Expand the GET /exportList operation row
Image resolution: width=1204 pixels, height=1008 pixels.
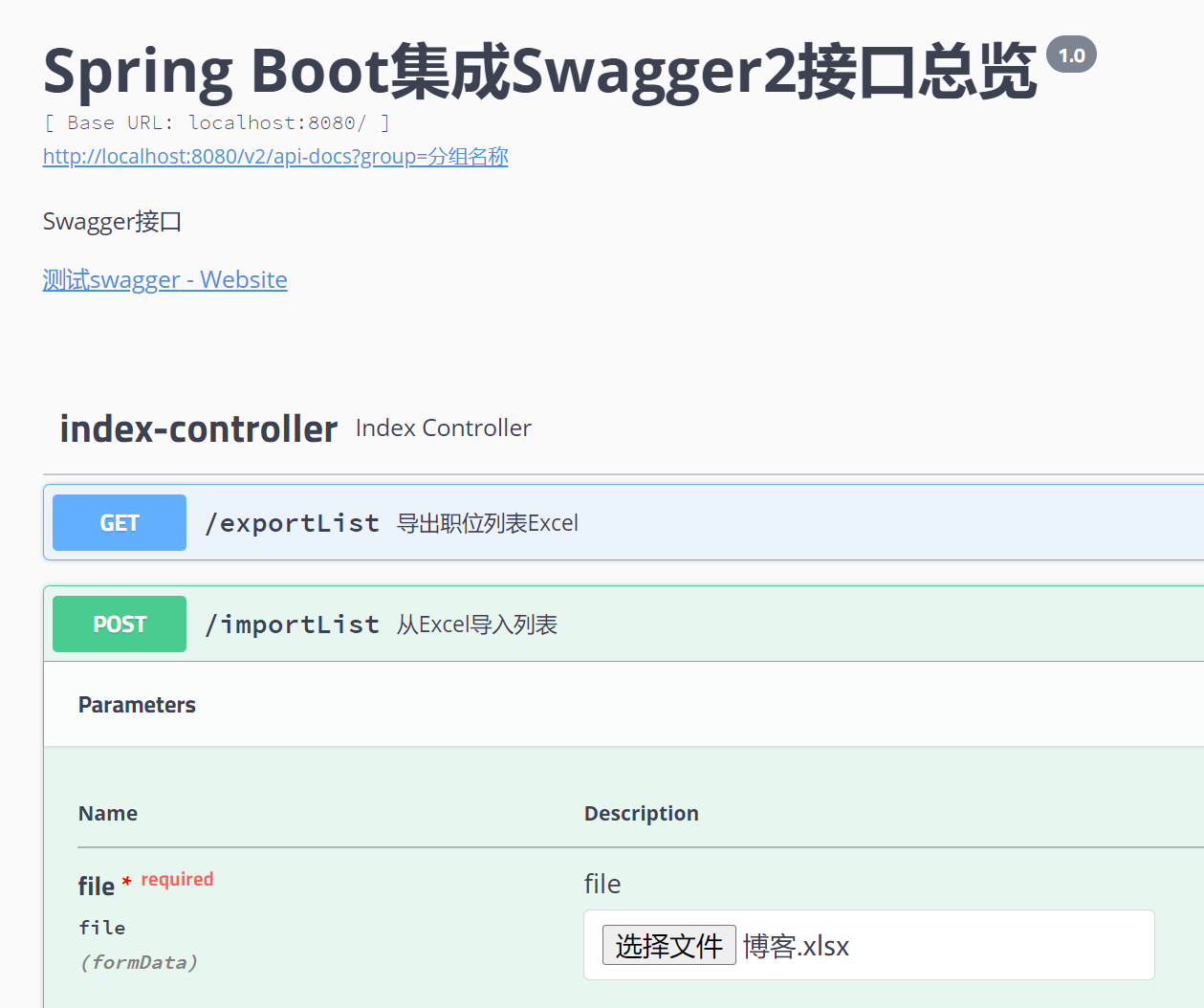click(765, 523)
